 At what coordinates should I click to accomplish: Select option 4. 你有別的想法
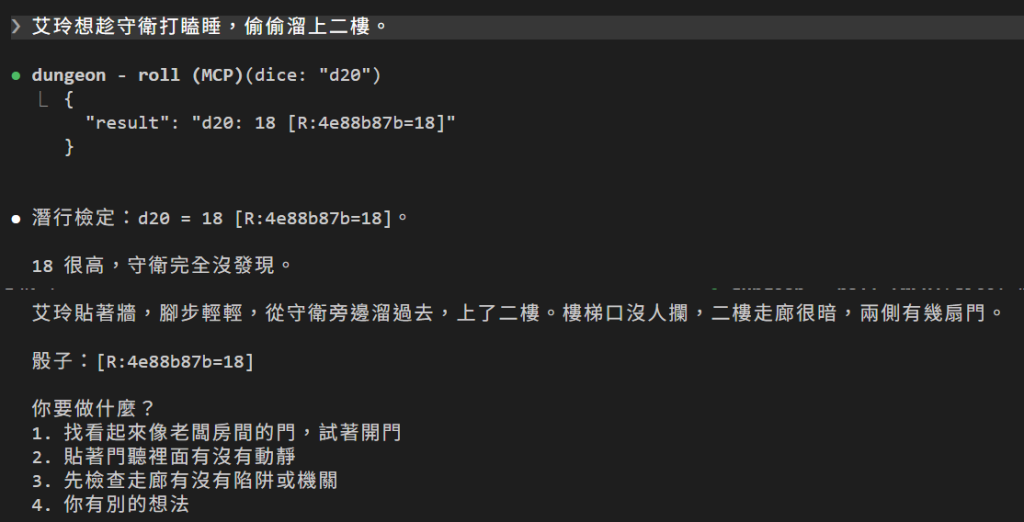click(110, 504)
